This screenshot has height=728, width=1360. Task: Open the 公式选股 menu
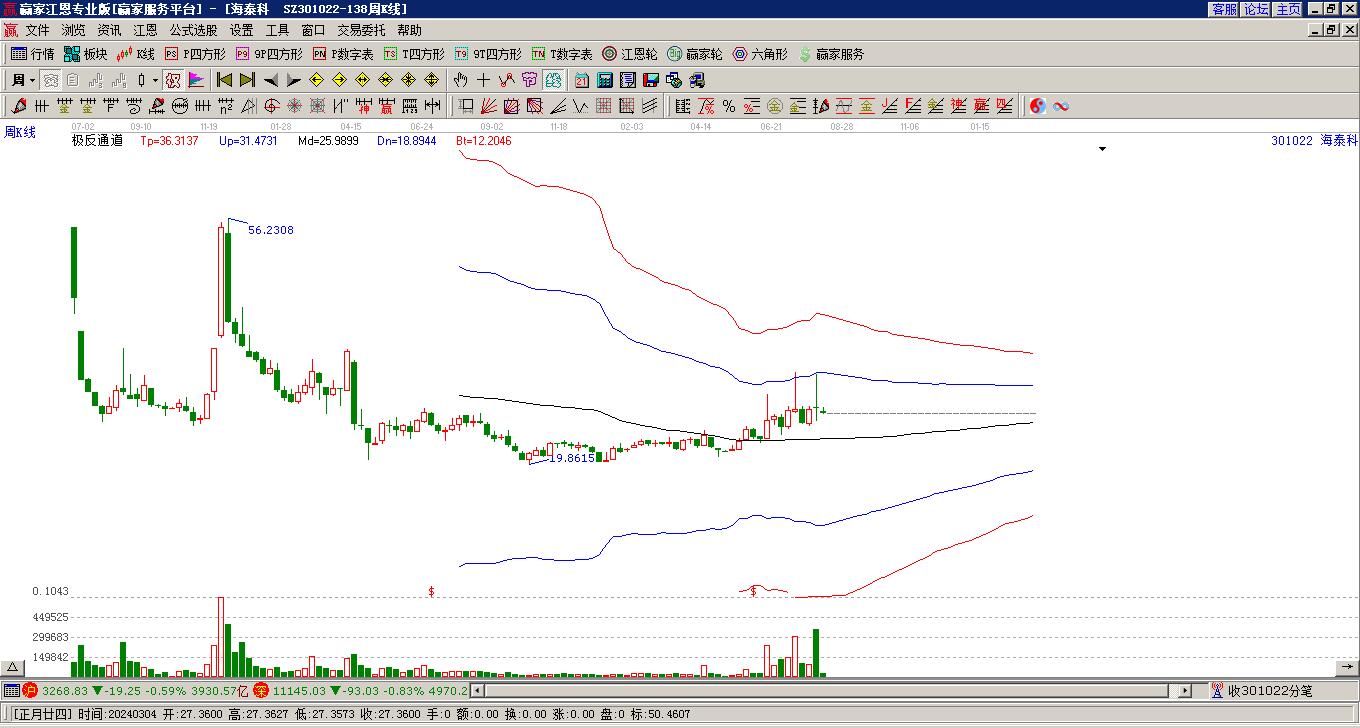(193, 30)
